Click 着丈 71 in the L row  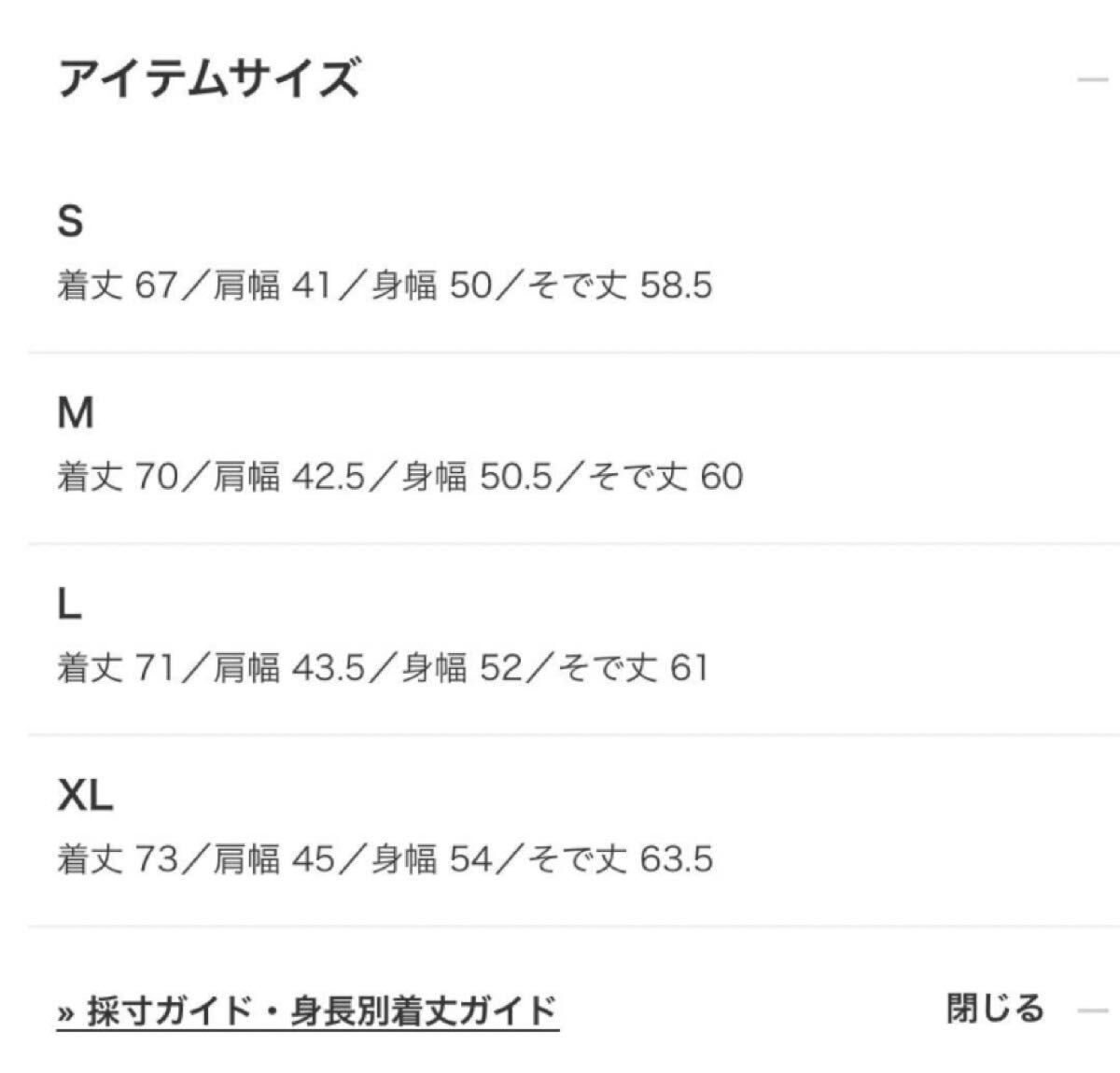117,668
